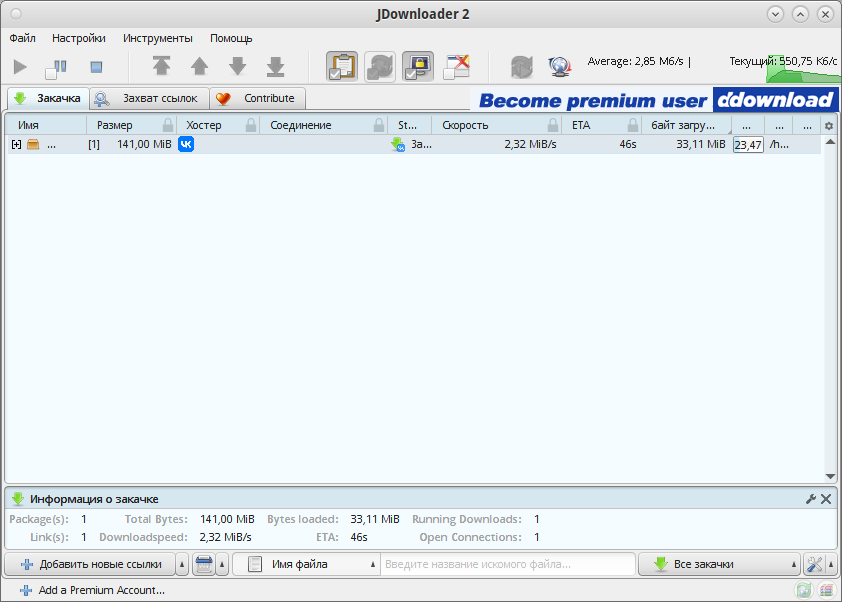This screenshot has width=842, height=602.
Task: Sort by the Размер column header
Action: 114,125
